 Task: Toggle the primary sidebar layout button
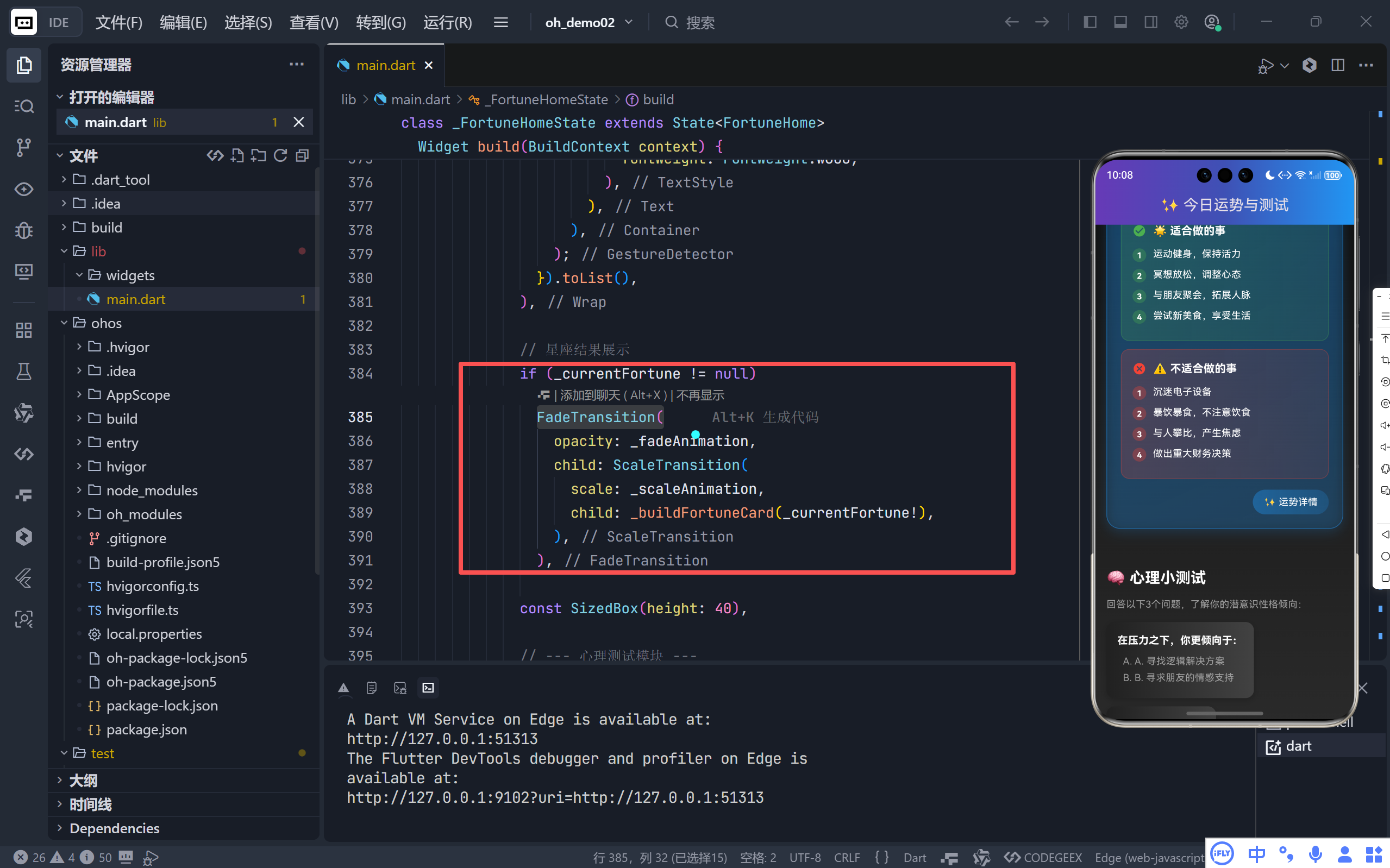1090,22
